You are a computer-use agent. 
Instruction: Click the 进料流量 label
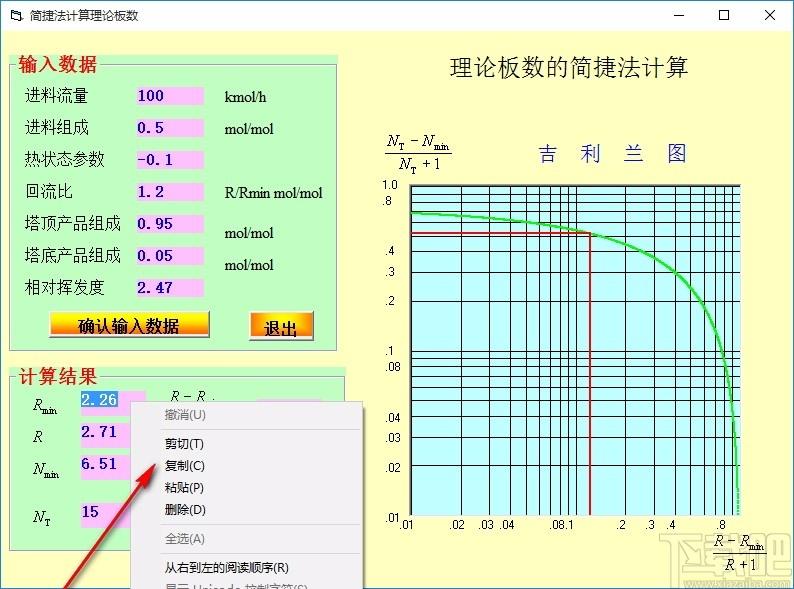pyautogui.click(x=57, y=95)
